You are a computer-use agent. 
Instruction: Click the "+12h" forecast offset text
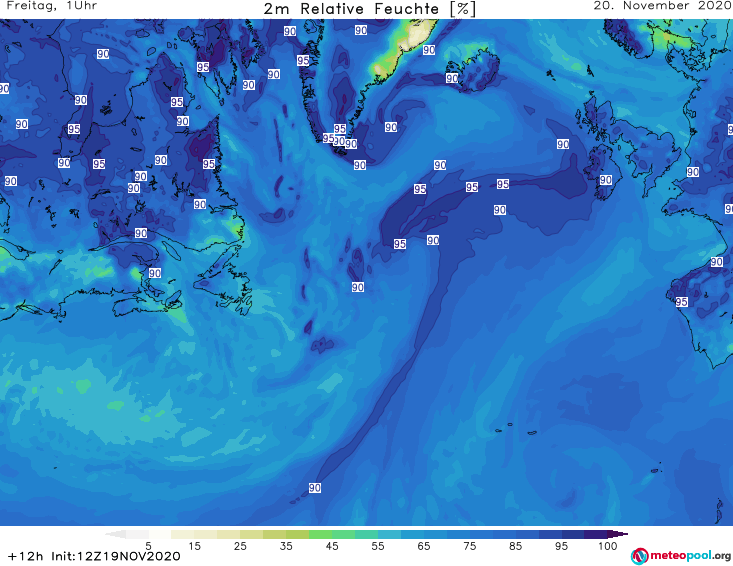pos(25,556)
